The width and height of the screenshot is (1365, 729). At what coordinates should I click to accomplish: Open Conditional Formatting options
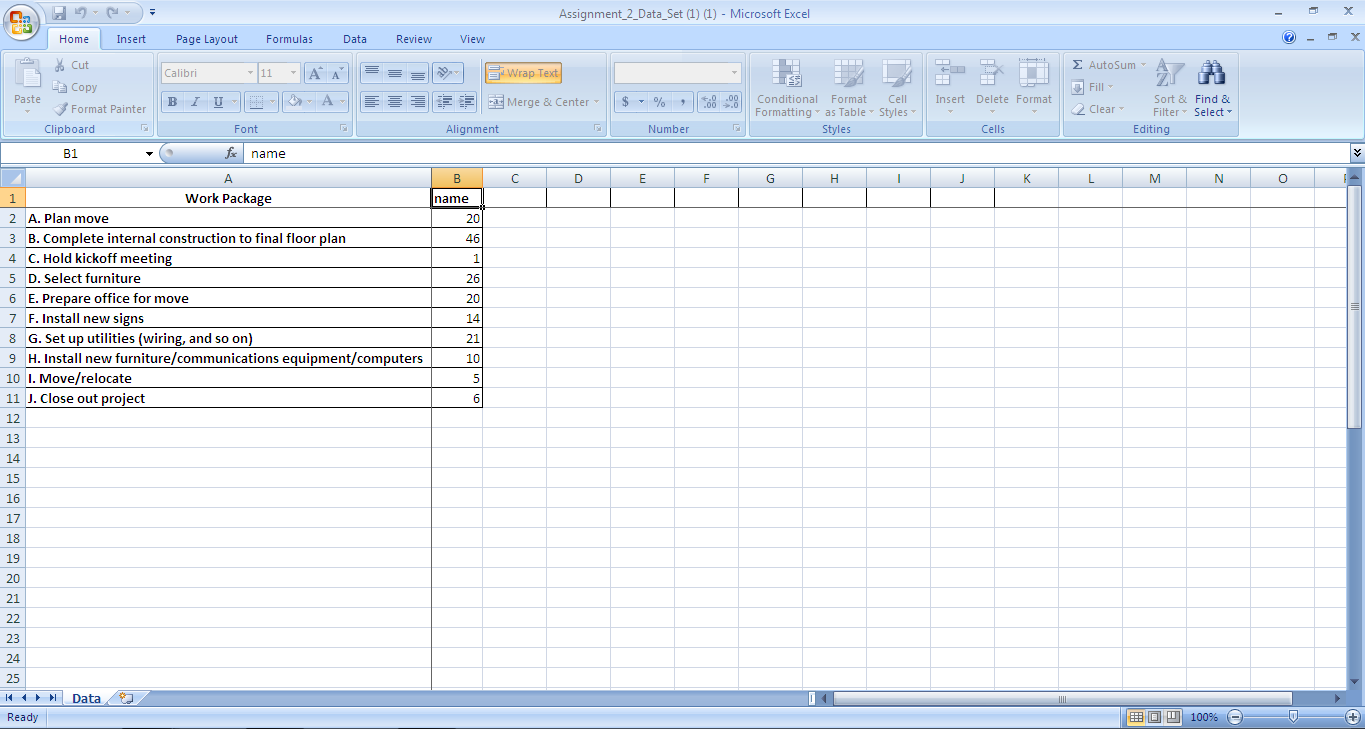(x=786, y=88)
